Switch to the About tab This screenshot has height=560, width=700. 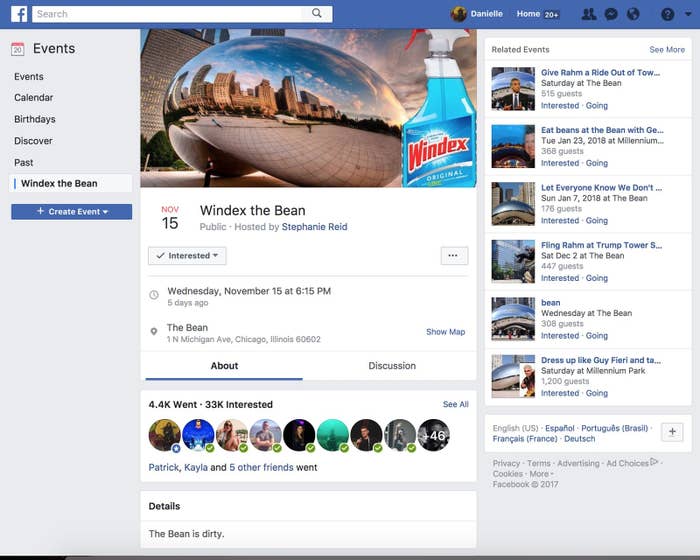[x=224, y=366]
